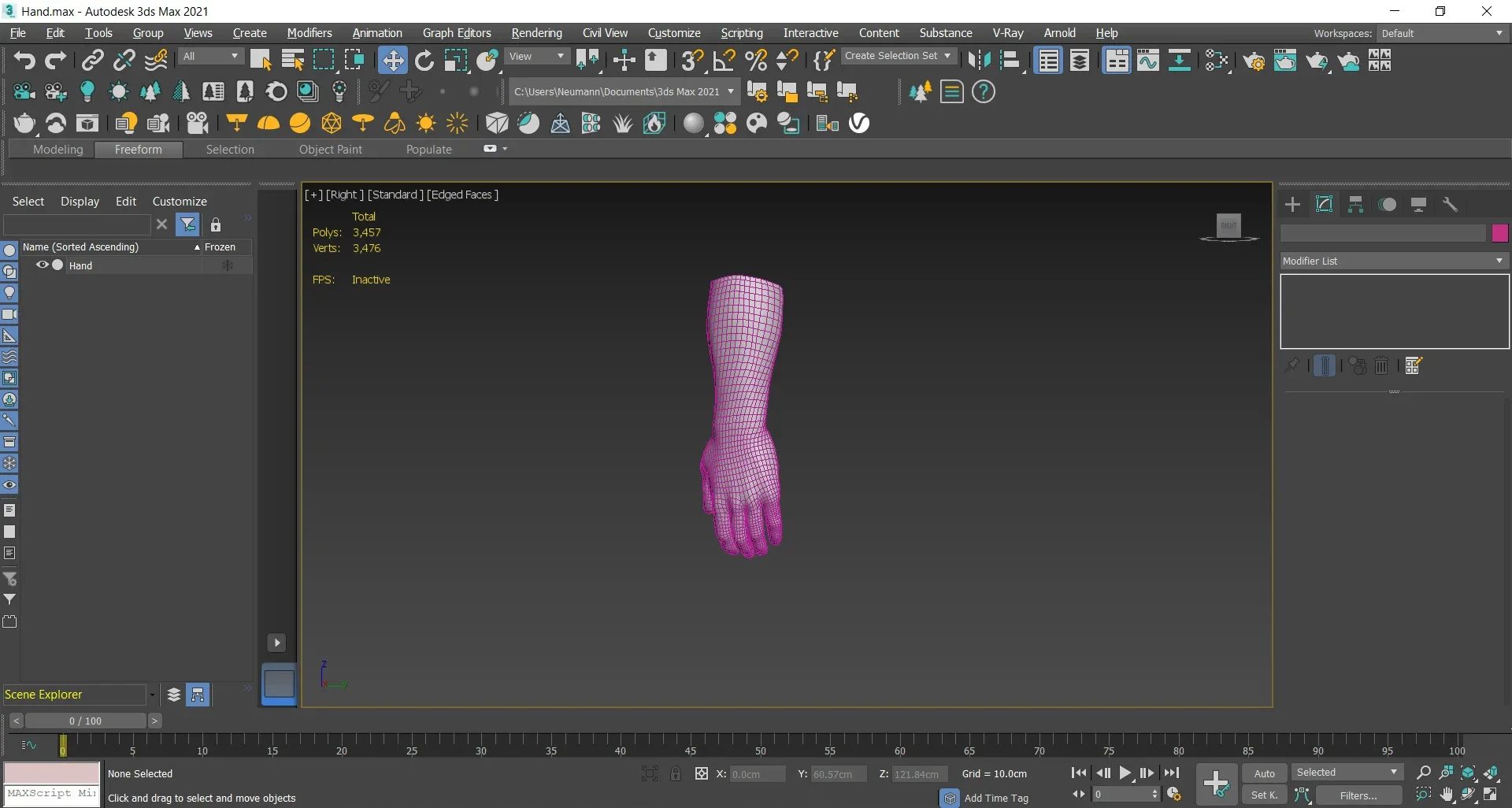1512x808 pixels.
Task: Toggle Auto key mode
Action: coord(1264,773)
